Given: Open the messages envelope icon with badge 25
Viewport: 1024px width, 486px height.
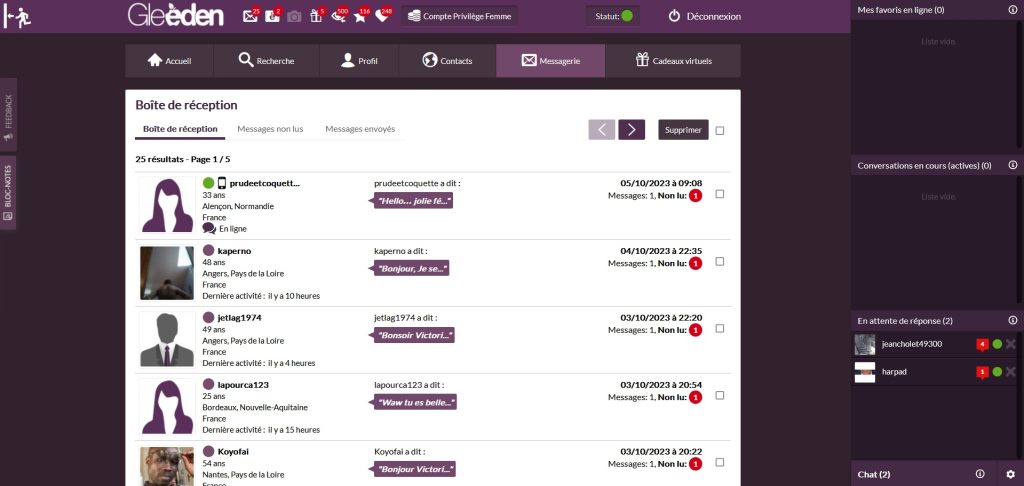Looking at the screenshot, I should tap(250, 16).
